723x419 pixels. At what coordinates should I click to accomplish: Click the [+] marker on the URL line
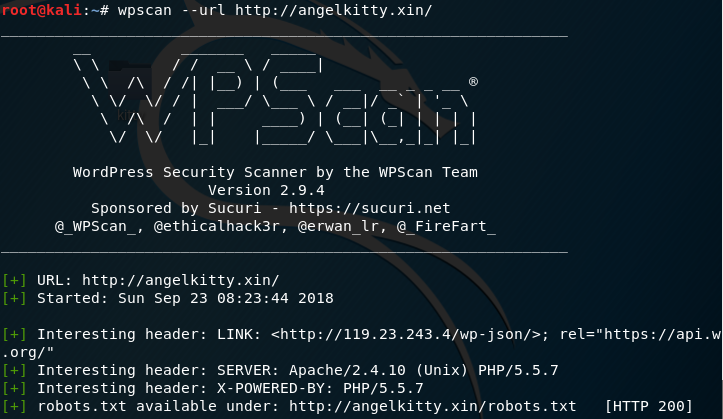coord(15,280)
